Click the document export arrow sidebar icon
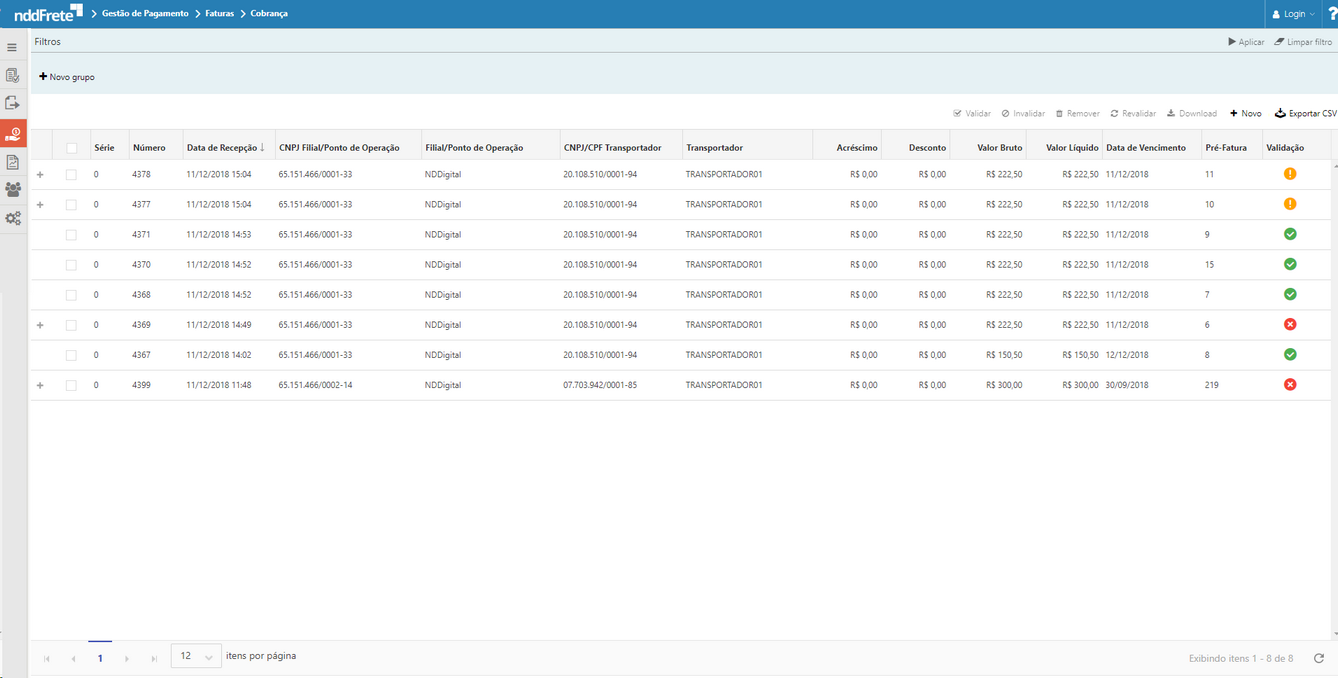The width and height of the screenshot is (1338, 678). coord(12,103)
